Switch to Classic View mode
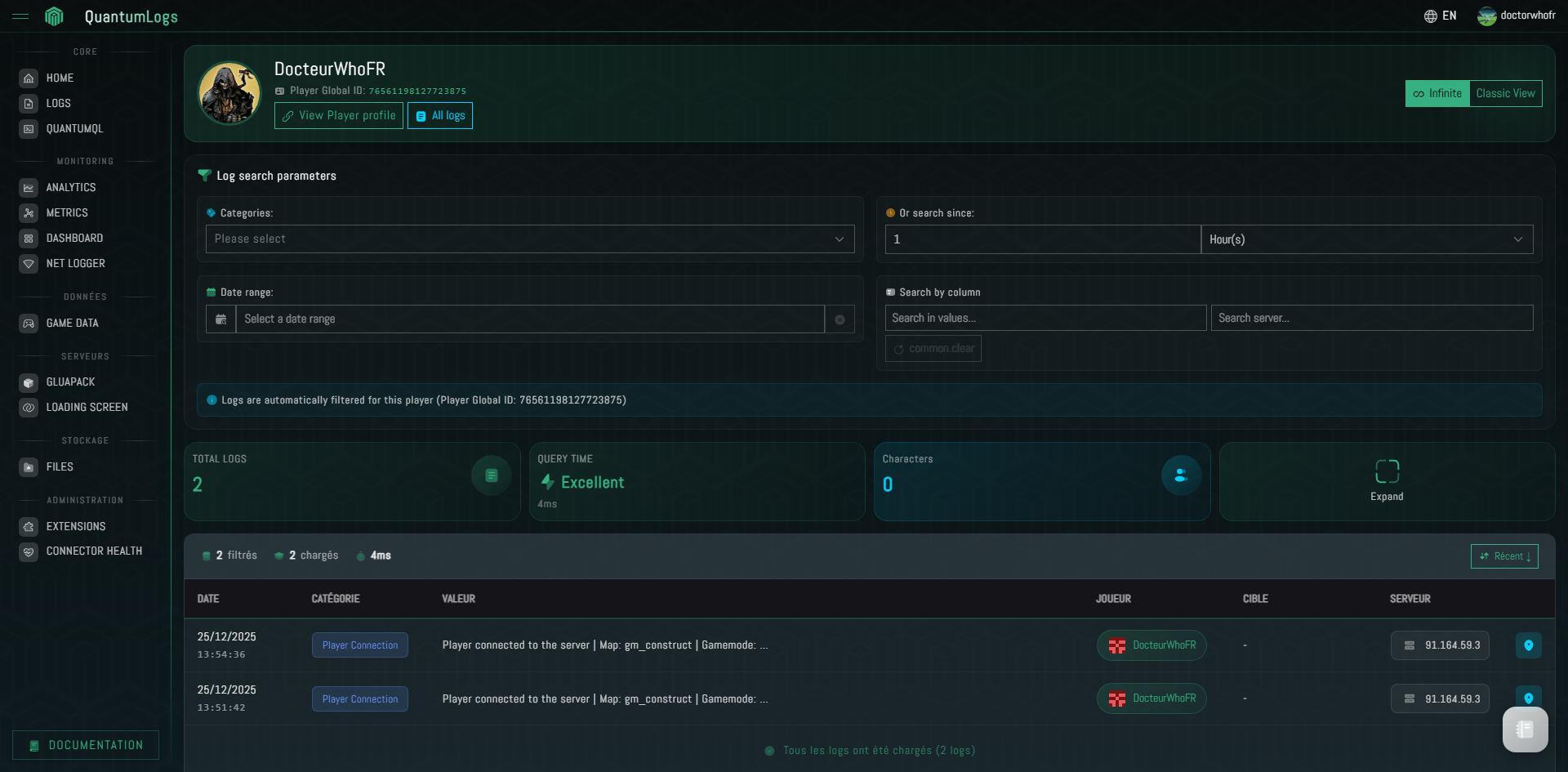The image size is (1568, 772). click(1505, 94)
